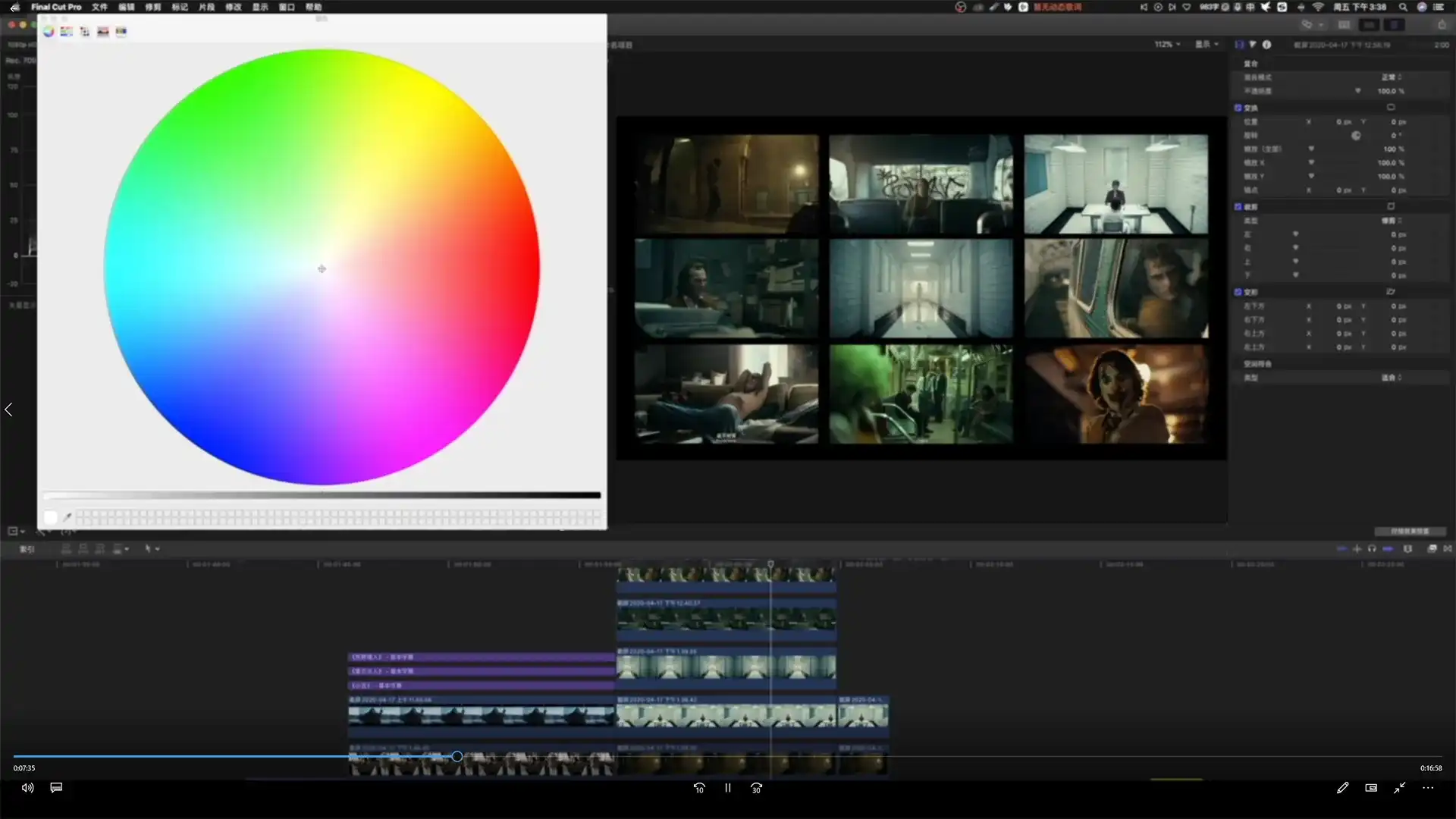Expand the blend mode 正常 dropdown

click(1391, 77)
